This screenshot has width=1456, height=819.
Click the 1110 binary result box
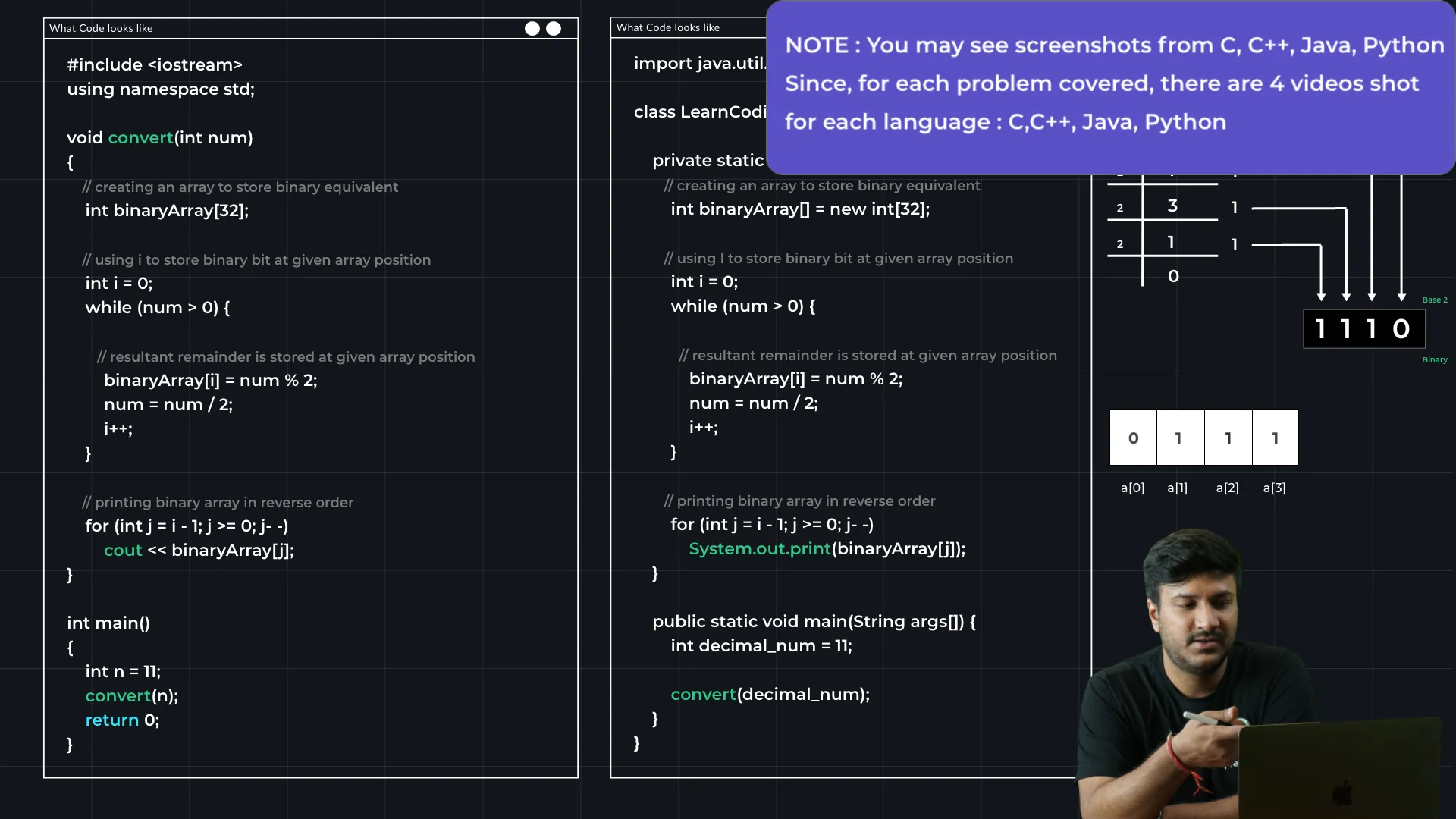click(x=1363, y=329)
